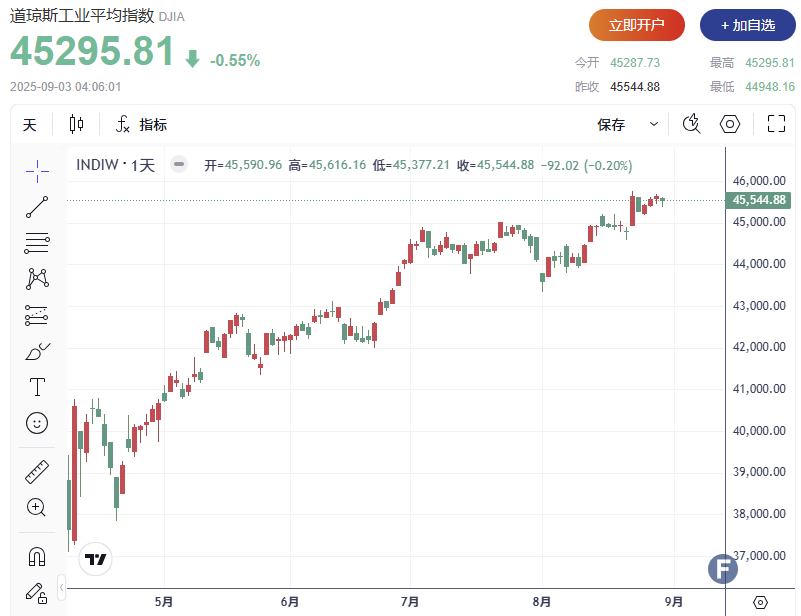Screen dimensions: 801x616
Task: Open the emoji sticker tool
Action: tap(37, 423)
